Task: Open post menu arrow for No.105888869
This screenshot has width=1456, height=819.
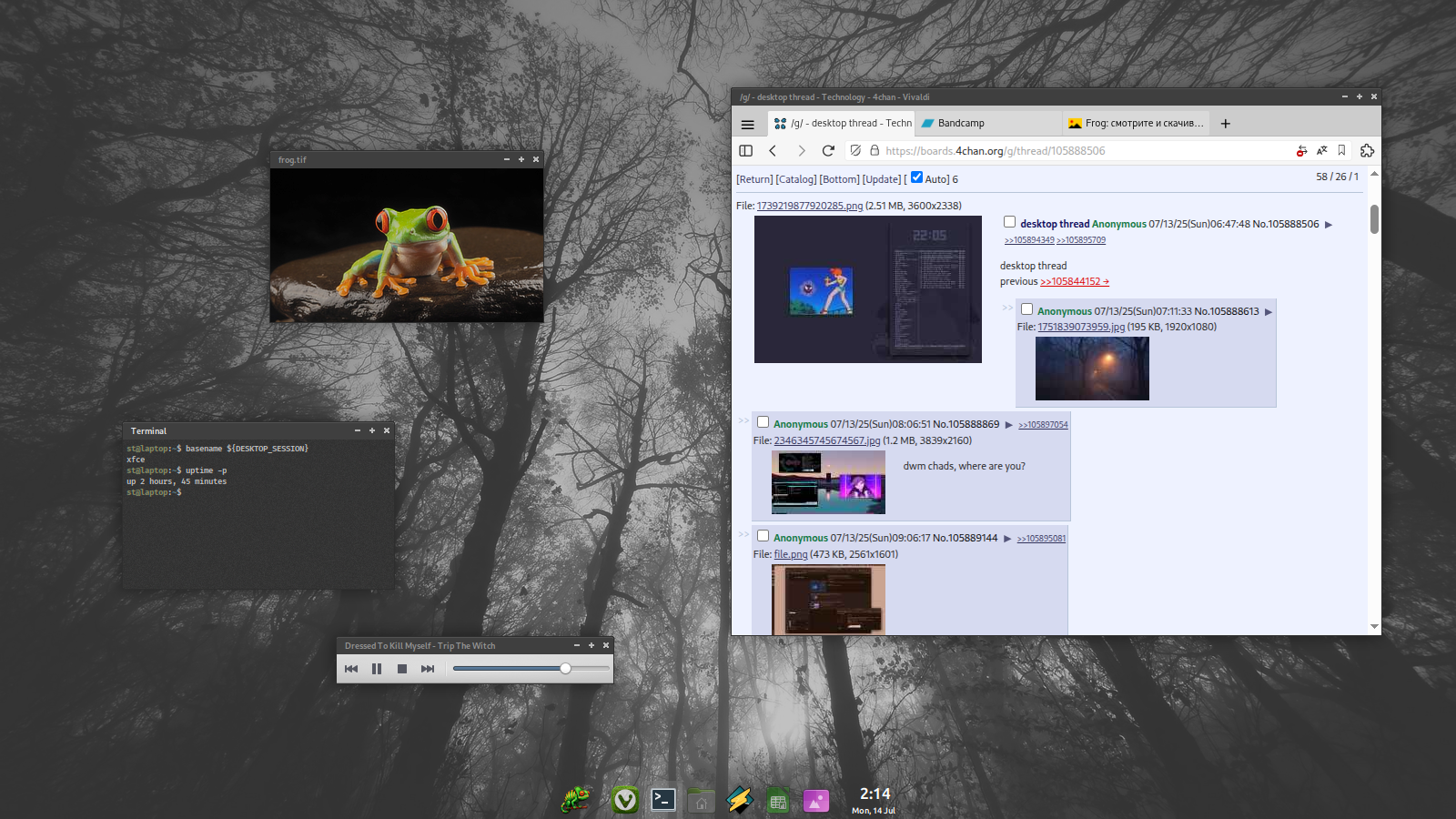Action: tap(1008, 425)
